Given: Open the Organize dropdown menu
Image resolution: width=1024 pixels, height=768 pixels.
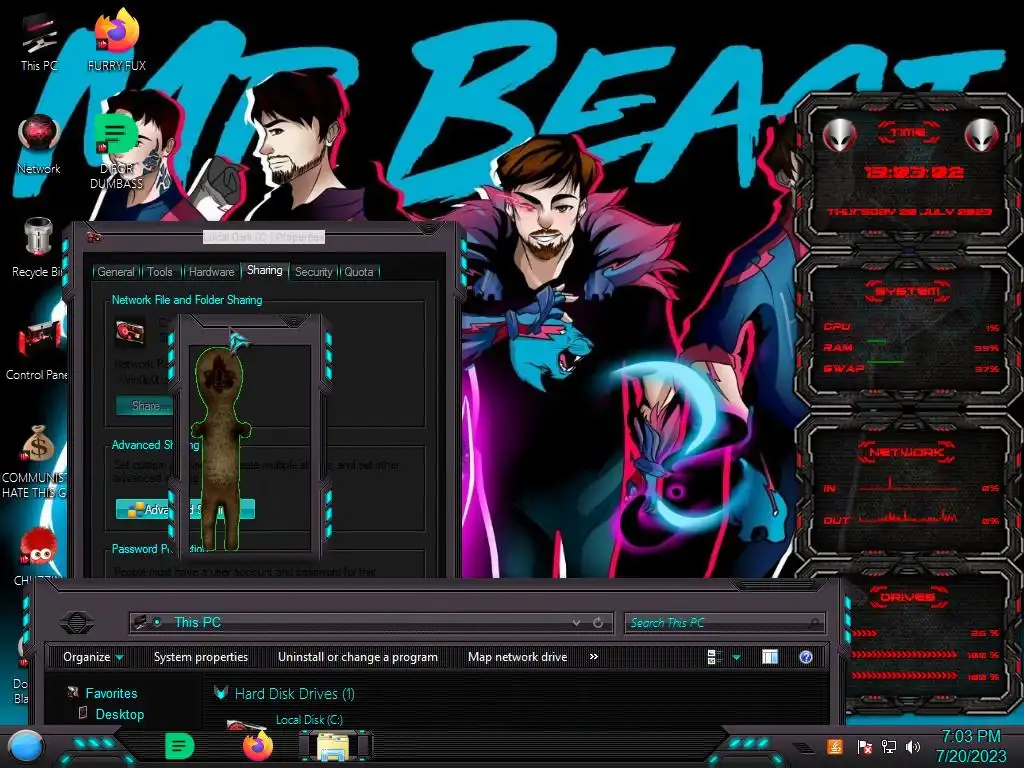Looking at the screenshot, I should [93, 657].
